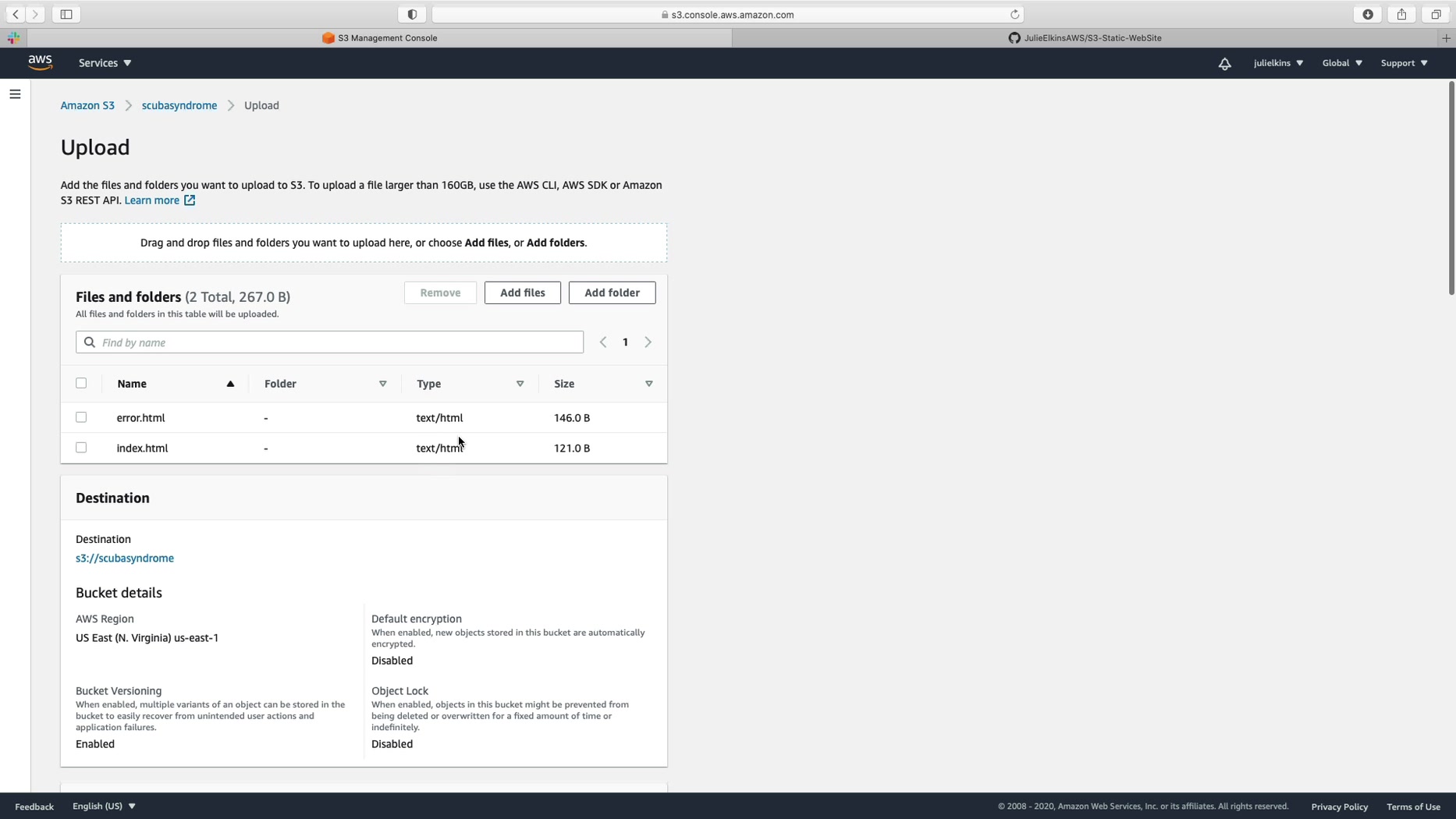Image resolution: width=1456 pixels, height=819 pixels.
Task: Reload the page via the refresh icon
Action: click(x=1014, y=14)
